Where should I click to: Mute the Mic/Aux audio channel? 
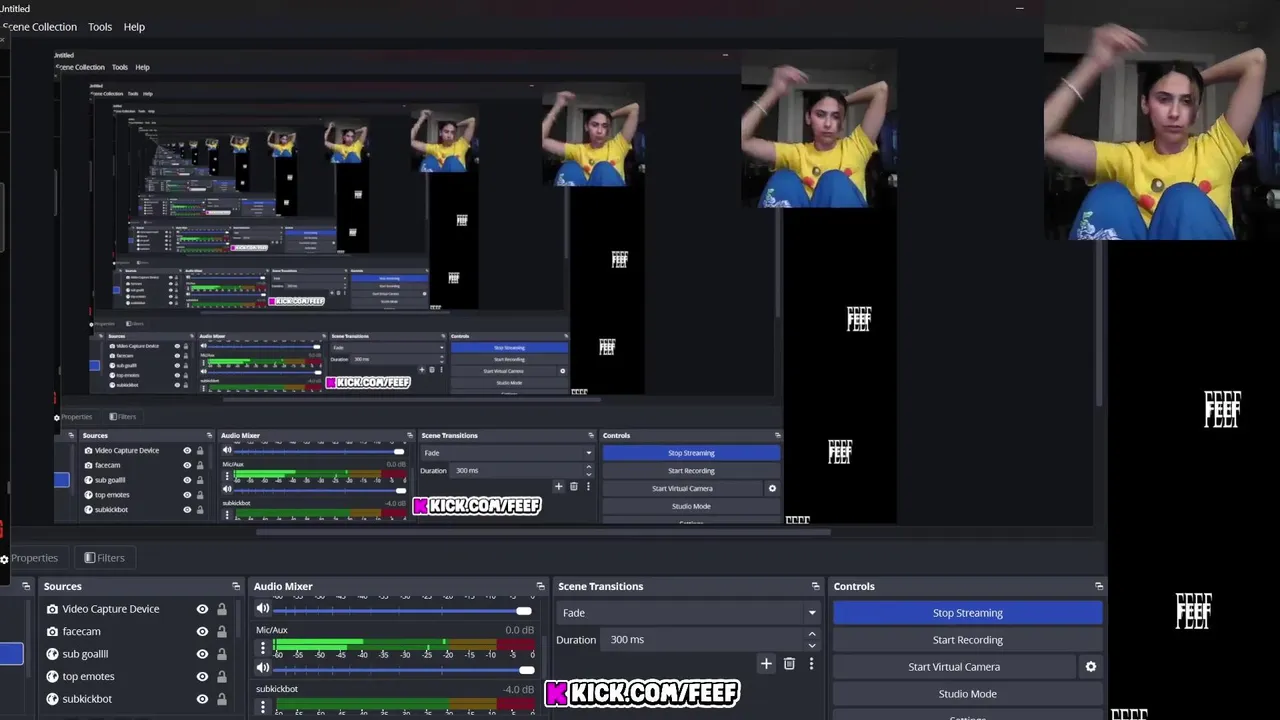263,667
